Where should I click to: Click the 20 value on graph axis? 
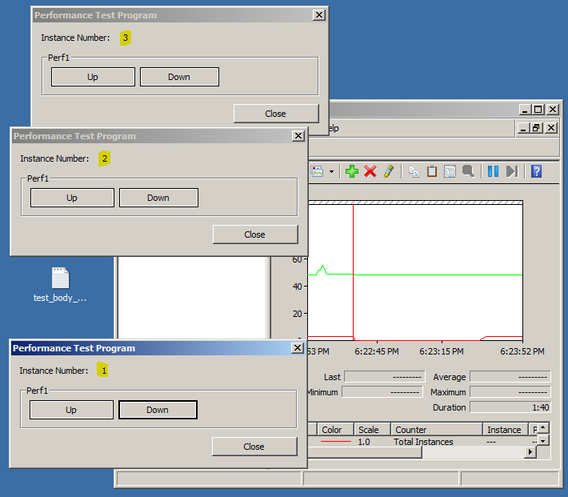297,314
